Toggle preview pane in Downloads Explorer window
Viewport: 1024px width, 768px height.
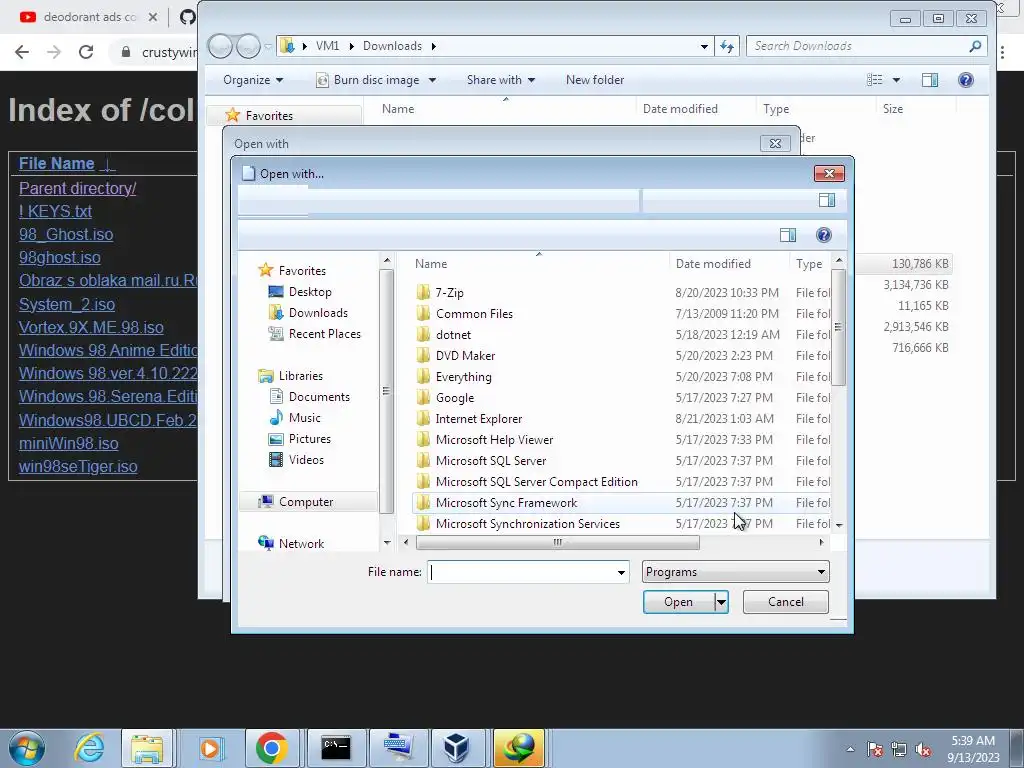[930, 80]
